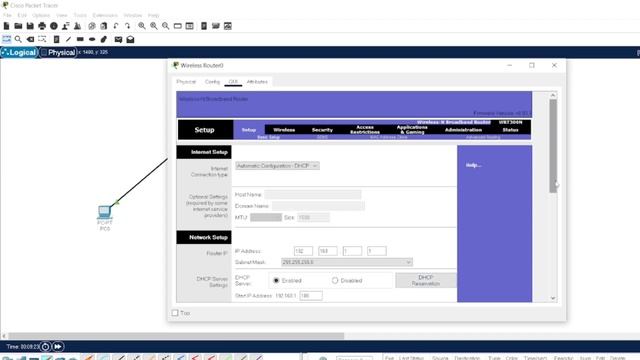
Task: Tick the Top checkbox in router window
Action: point(175,313)
